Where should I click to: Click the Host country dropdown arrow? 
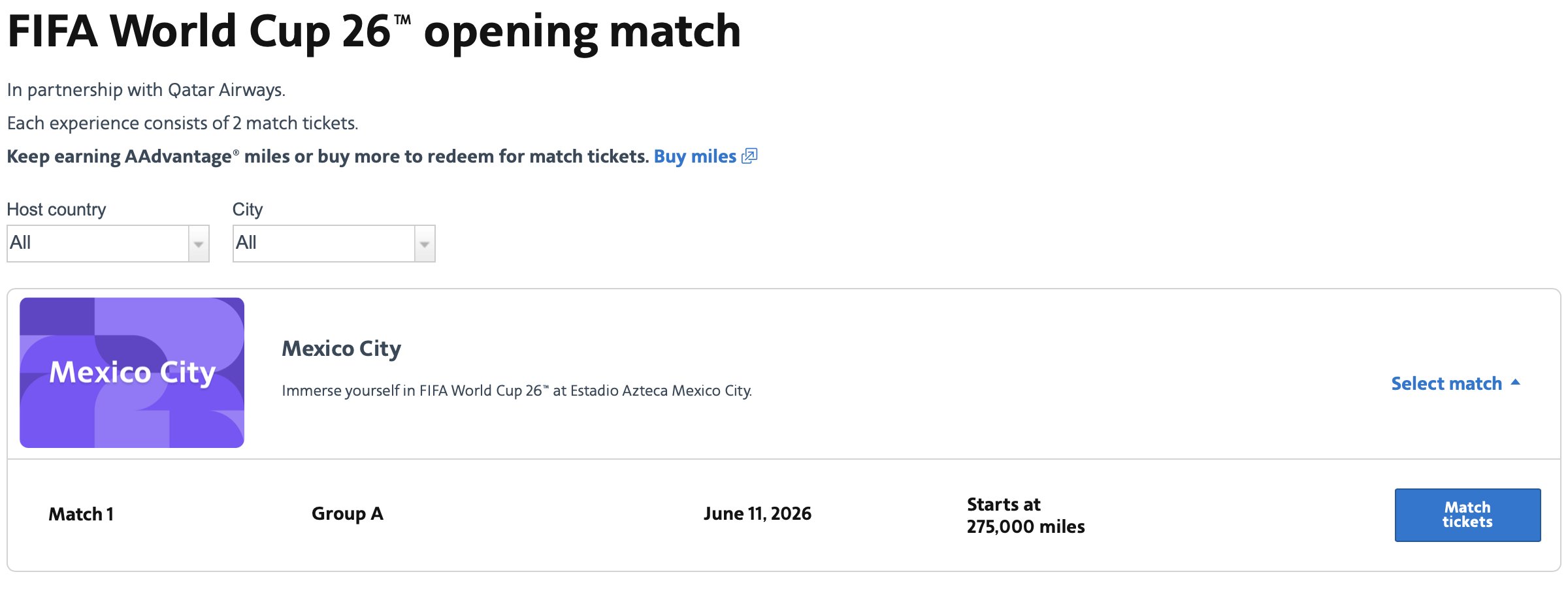tap(199, 244)
